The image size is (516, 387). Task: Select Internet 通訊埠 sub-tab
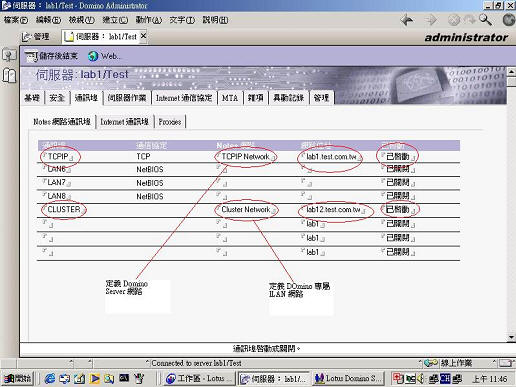124,122
